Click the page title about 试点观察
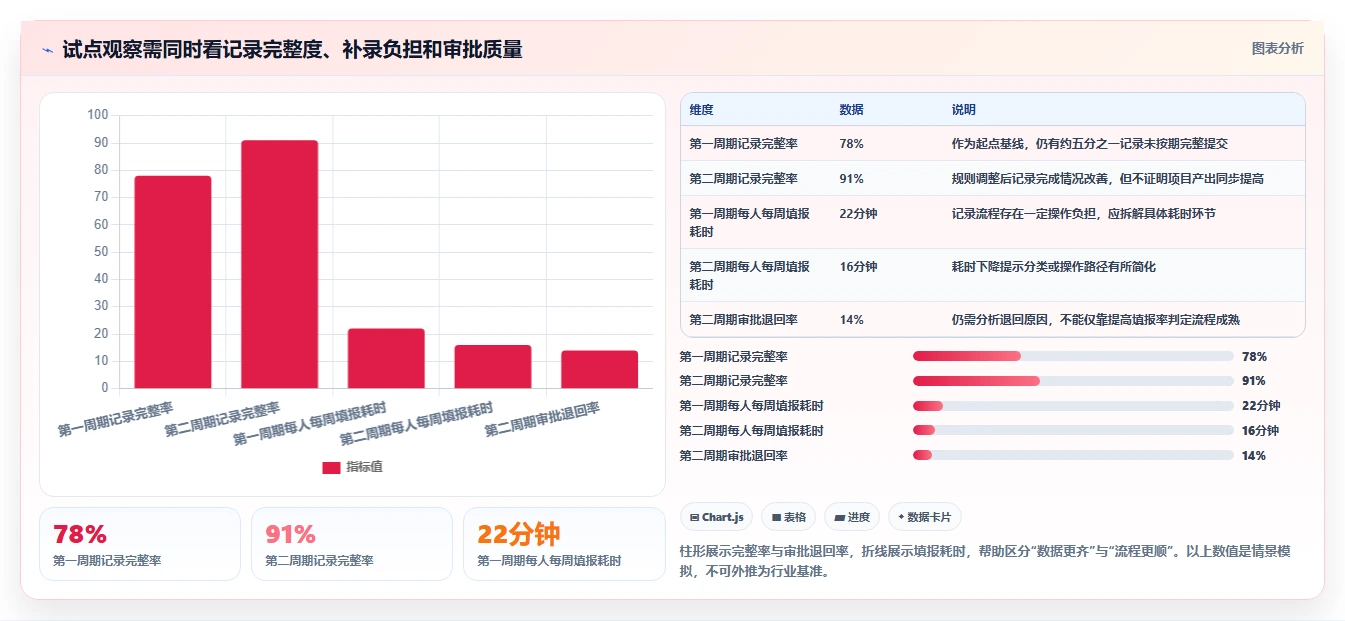The width and height of the screenshot is (1345, 621). click(x=292, y=50)
